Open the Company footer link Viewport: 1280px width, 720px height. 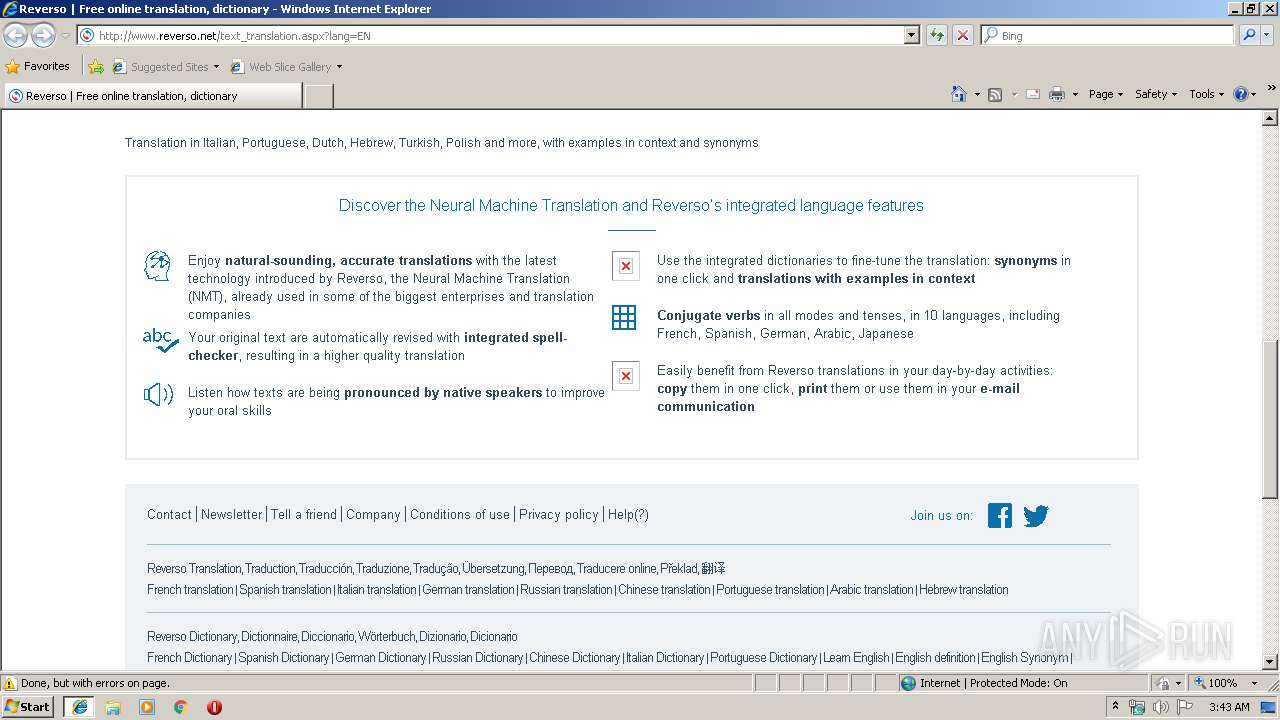[373, 514]
